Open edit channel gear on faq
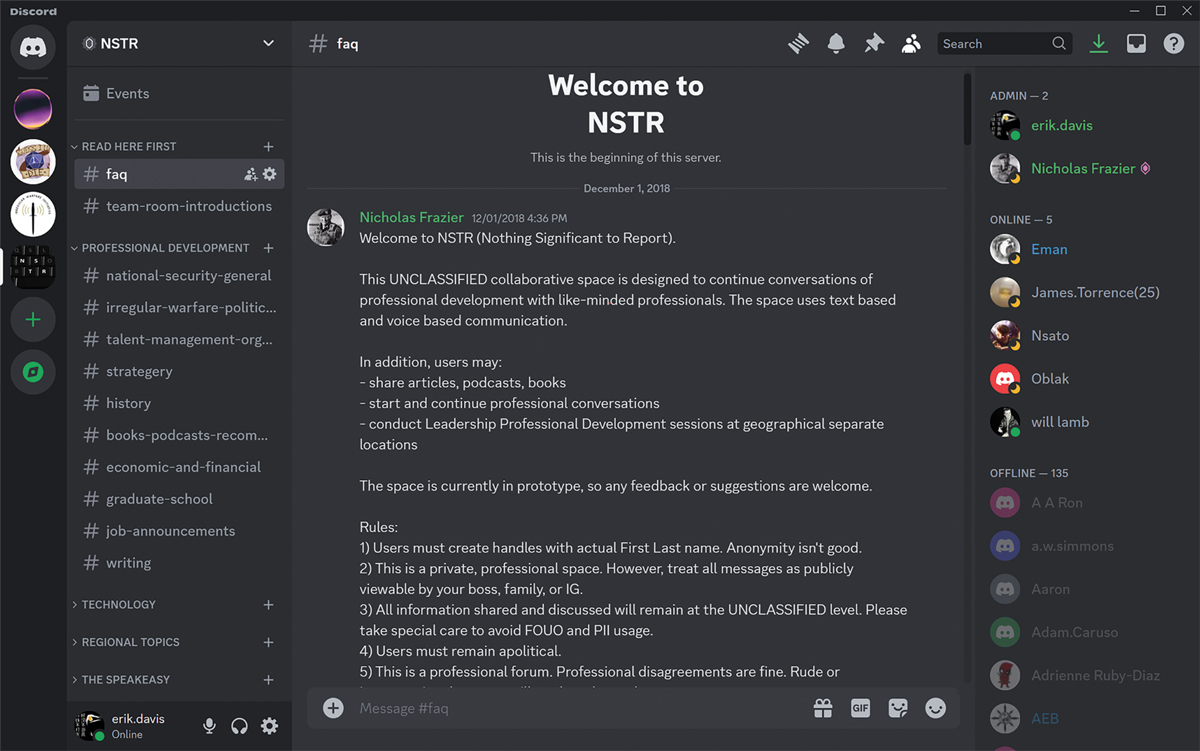 [x=269, y=174]
